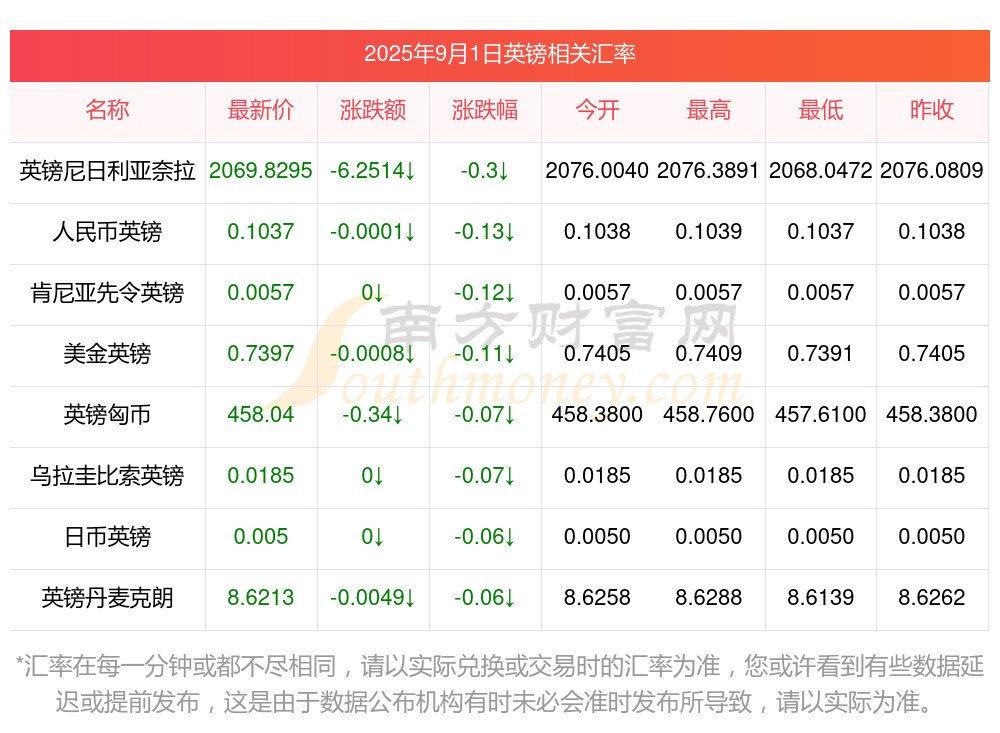This screenshot has height=733, width=1000.
Task: Click low value 8.6139
Action: [821, 598]
